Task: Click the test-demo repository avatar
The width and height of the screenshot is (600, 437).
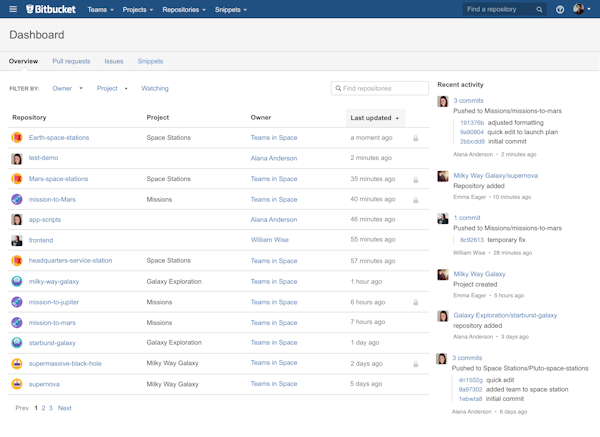Action: pos(16,158)
